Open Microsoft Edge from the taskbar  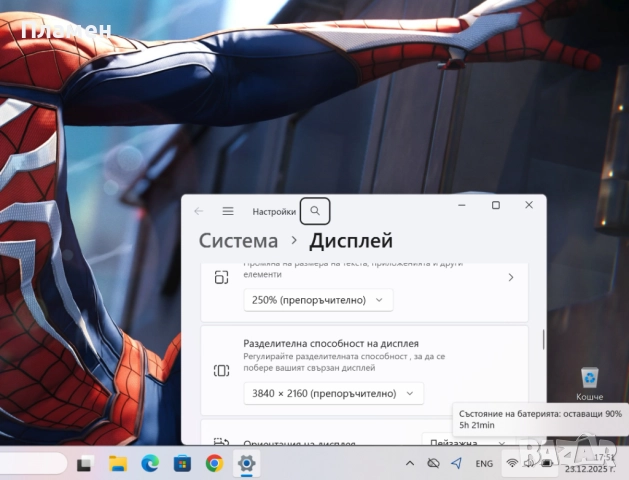point(150,464)
